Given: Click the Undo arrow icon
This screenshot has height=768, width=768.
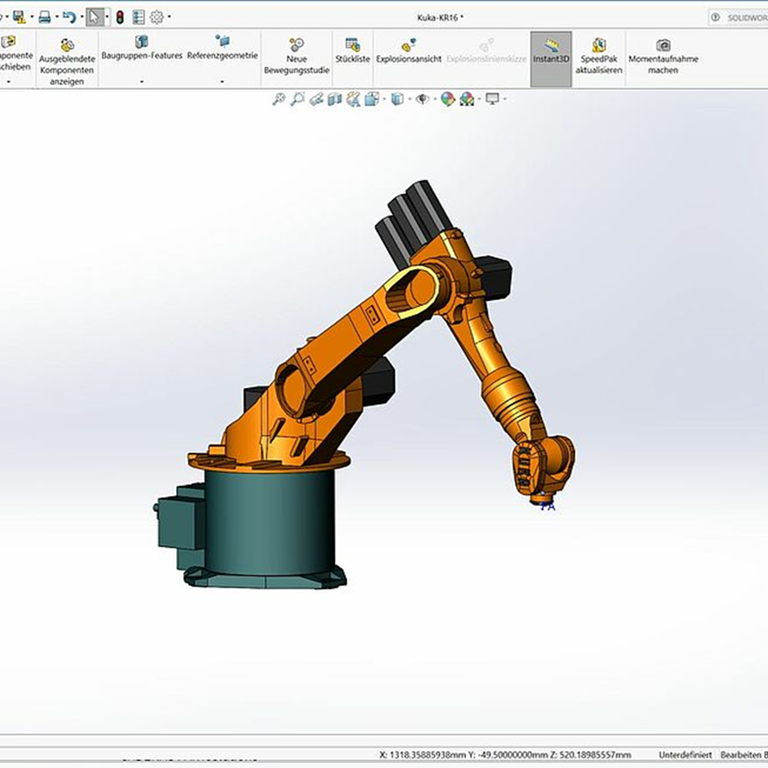Looking at the screenshot, I should pos(69,17).
